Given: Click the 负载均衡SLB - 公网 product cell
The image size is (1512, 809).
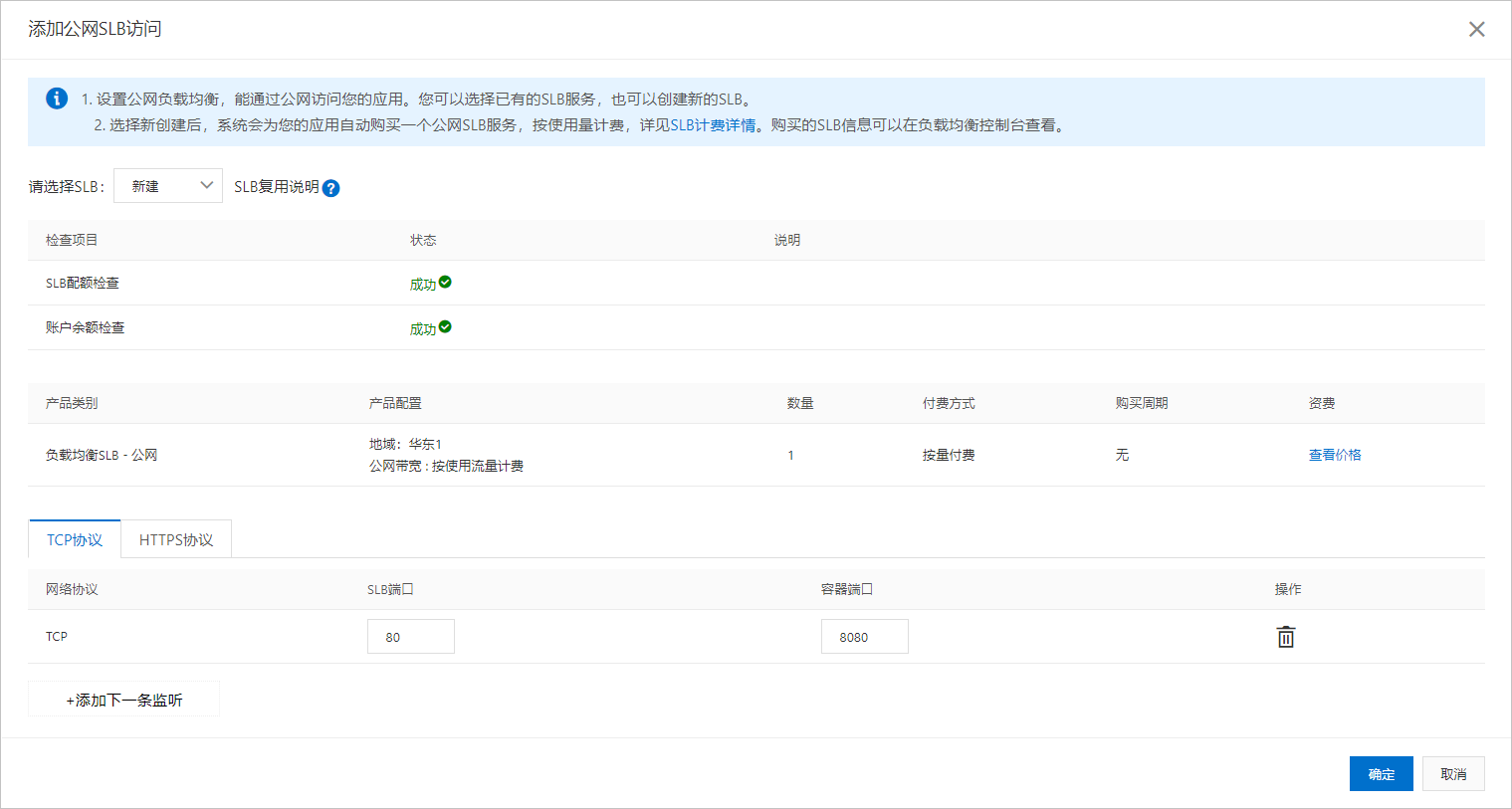Looking at the screenshot, I should click(102, 455).
